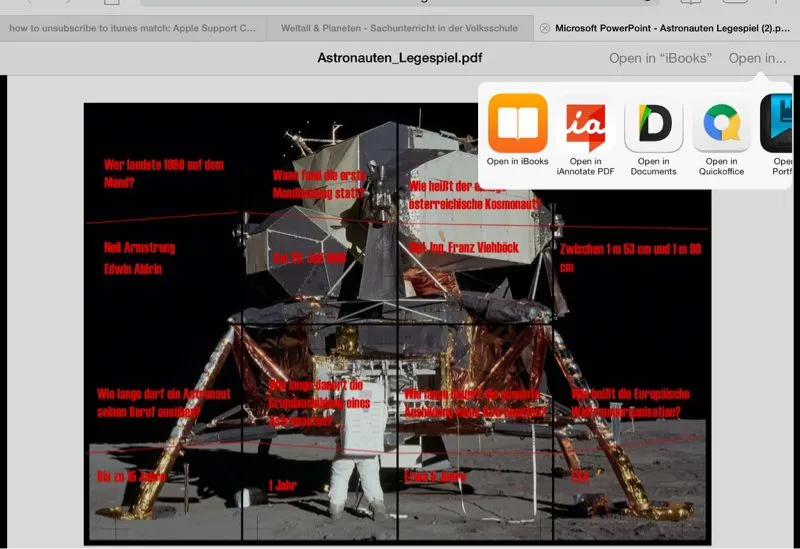This screenshot has width=800, height=549.
Task: Click the Astronauten_Legespiel.pdf title
Action: point(400,58)
